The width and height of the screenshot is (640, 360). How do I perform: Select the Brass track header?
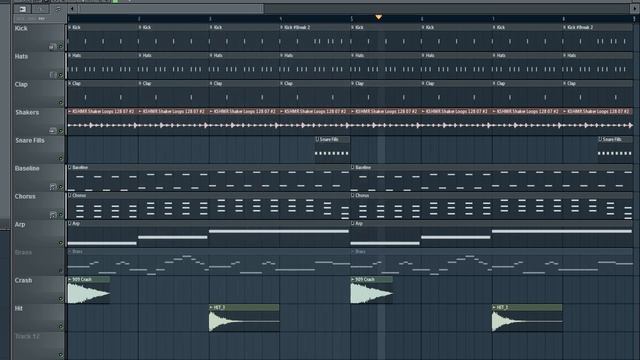[38, 261]
